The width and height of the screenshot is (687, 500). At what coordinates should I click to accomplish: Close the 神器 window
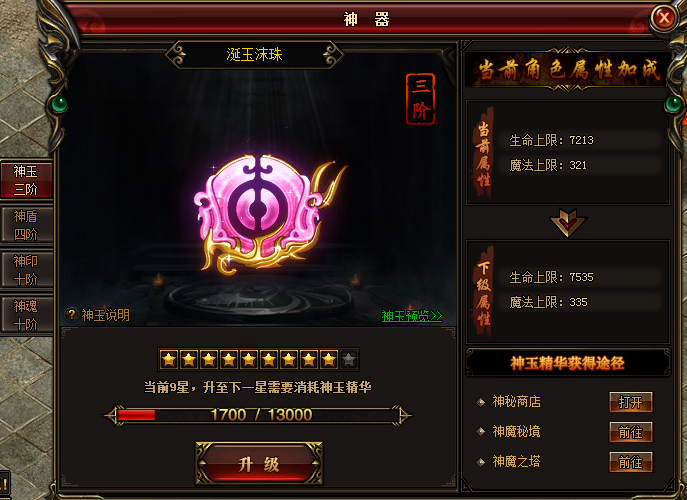point(664,18)
